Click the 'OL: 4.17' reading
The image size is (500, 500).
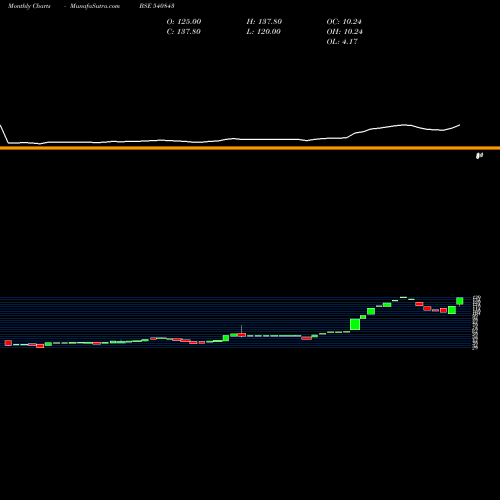click(x=342, y=42)
